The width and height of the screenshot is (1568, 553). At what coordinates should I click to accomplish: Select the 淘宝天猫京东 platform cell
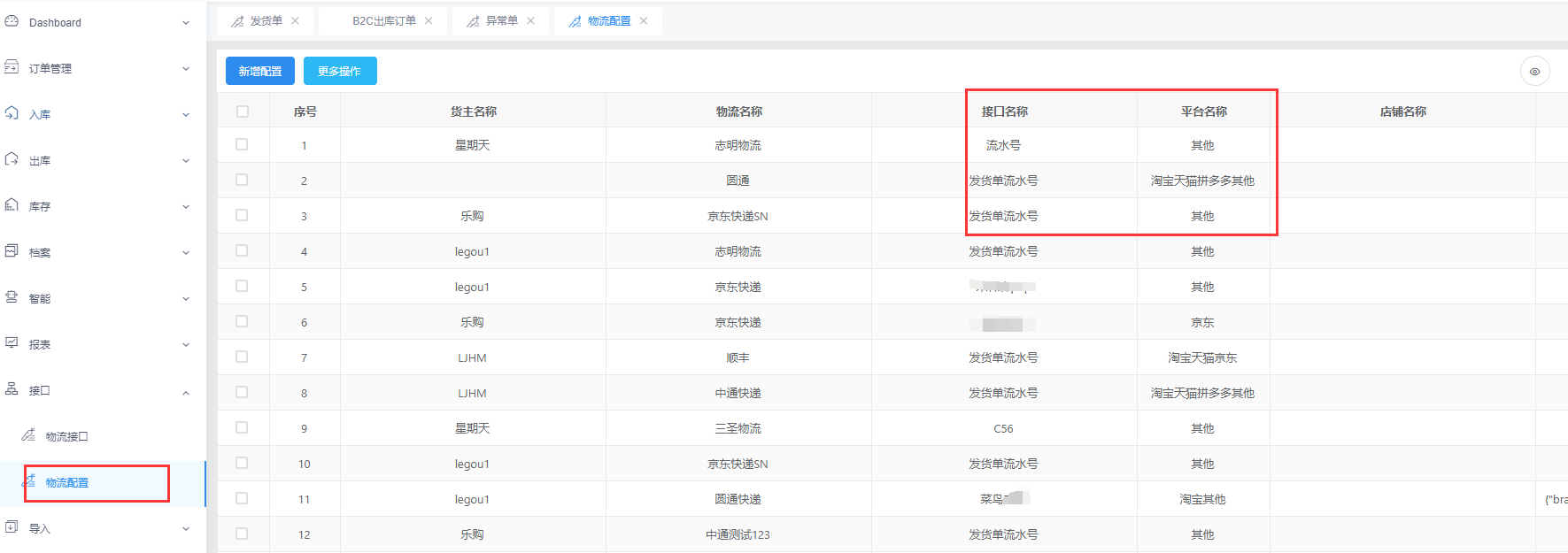point(1202,358)
